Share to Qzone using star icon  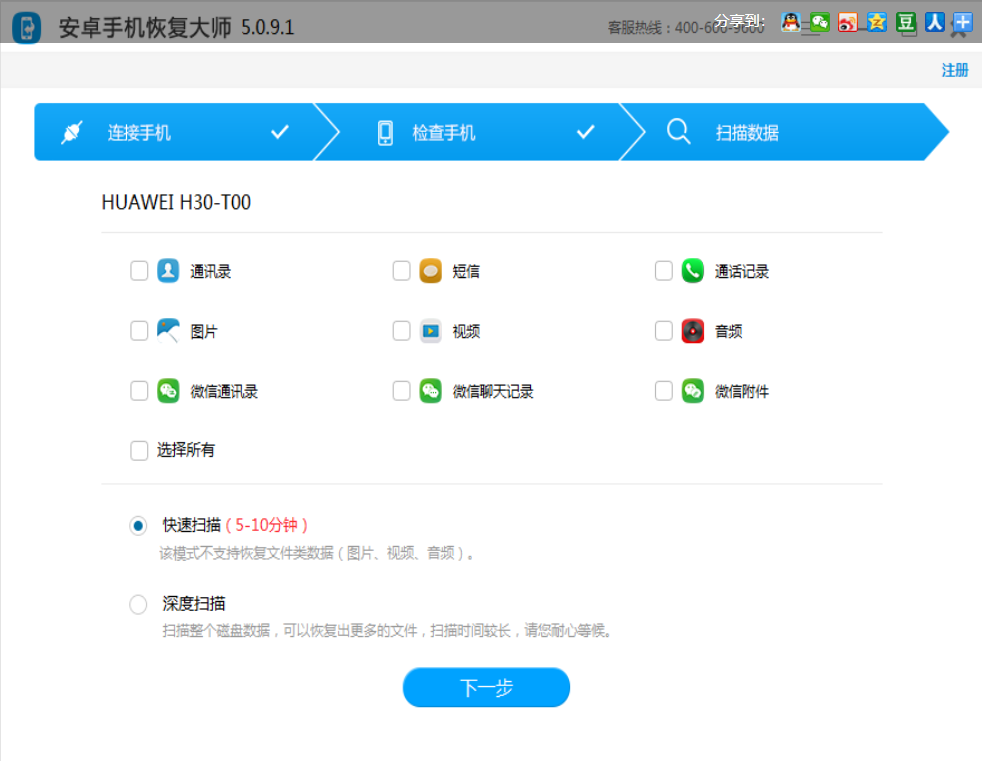click(x=877, y=22)
